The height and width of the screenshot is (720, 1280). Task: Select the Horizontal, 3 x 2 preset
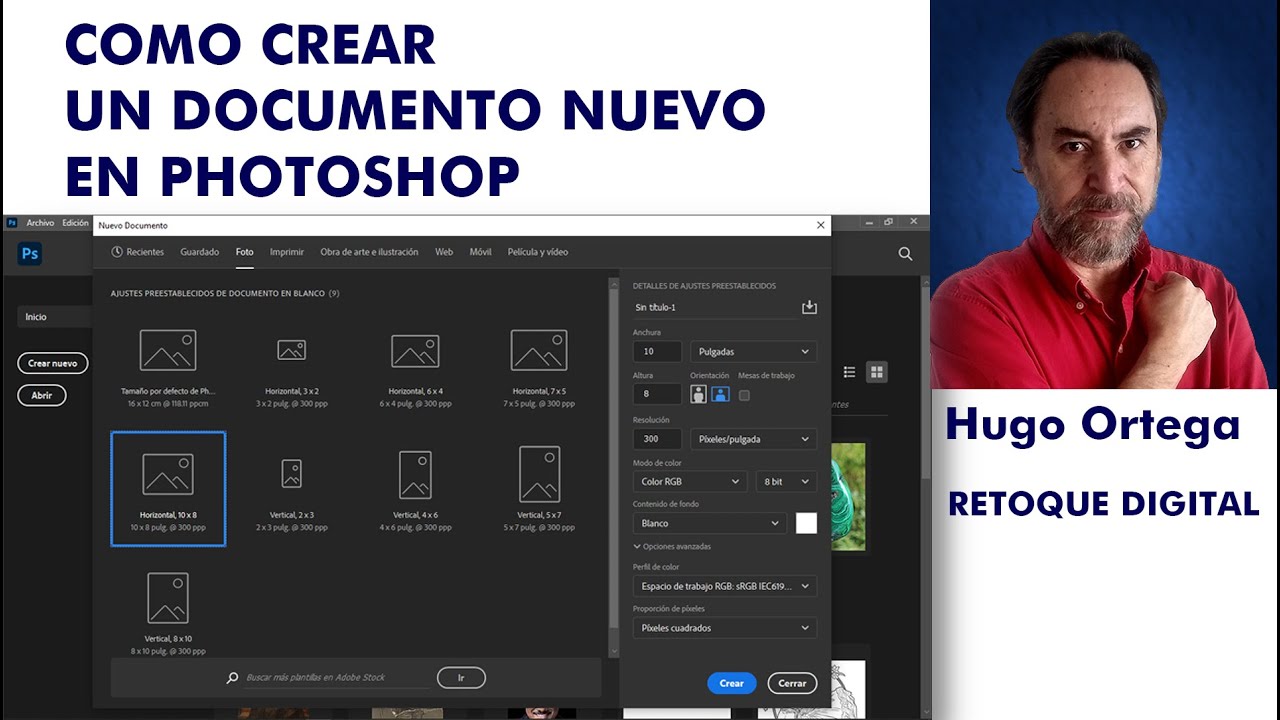(x=291, y=367)
